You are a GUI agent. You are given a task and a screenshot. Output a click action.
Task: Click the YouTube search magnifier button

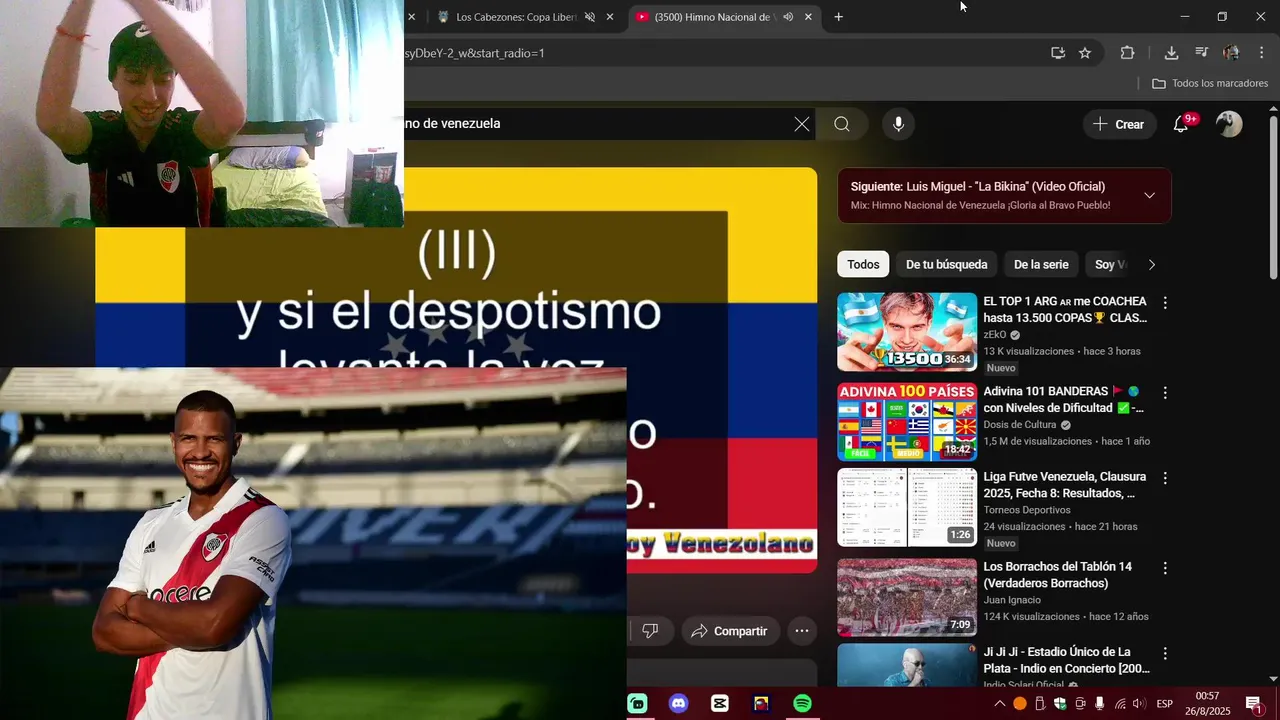click(x=842, y=124)
